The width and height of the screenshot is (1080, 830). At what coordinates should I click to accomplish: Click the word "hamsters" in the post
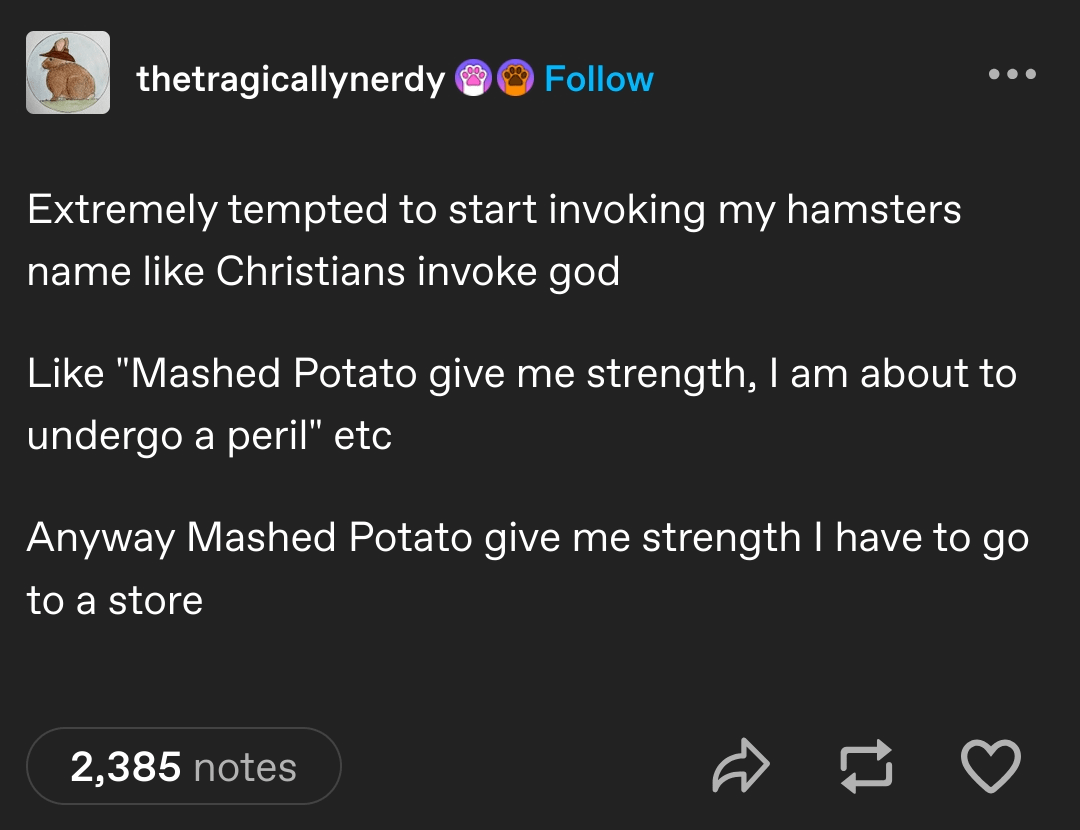pyautogui.click(x=874, y=210)
